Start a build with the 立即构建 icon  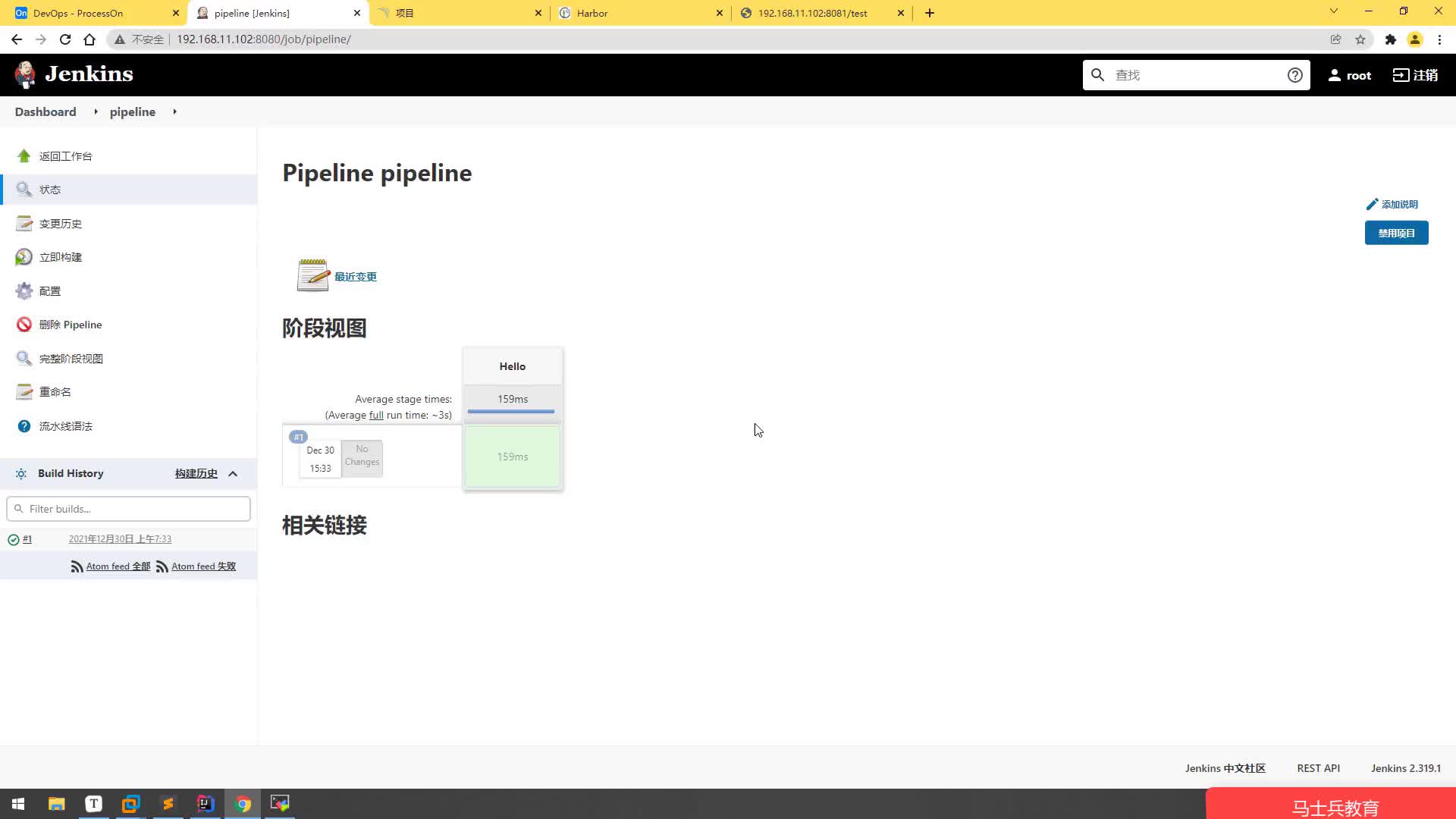point(24,257)
